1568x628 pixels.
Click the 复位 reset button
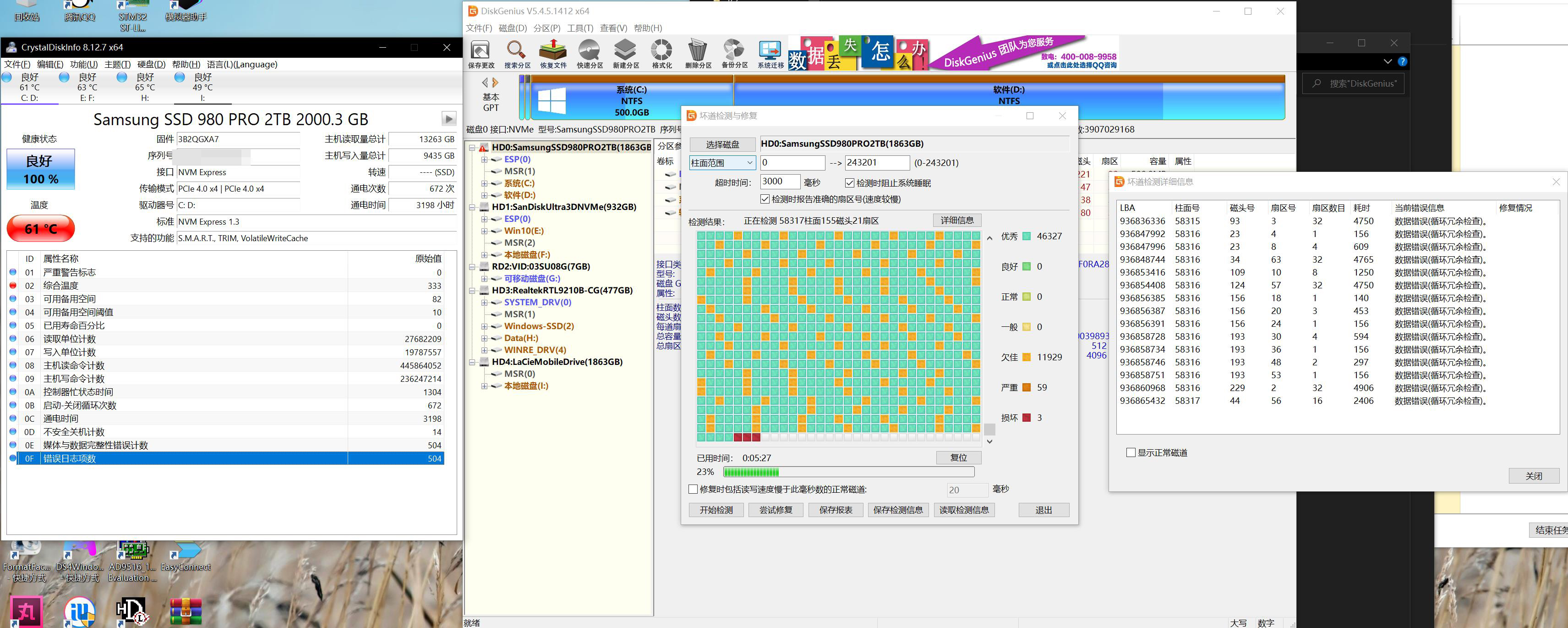[959, 457]
